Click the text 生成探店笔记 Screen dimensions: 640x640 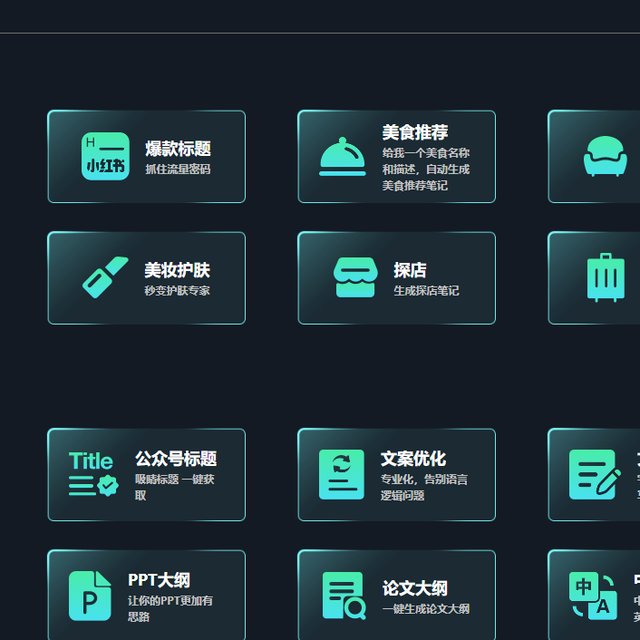click(x=426, y=291)
